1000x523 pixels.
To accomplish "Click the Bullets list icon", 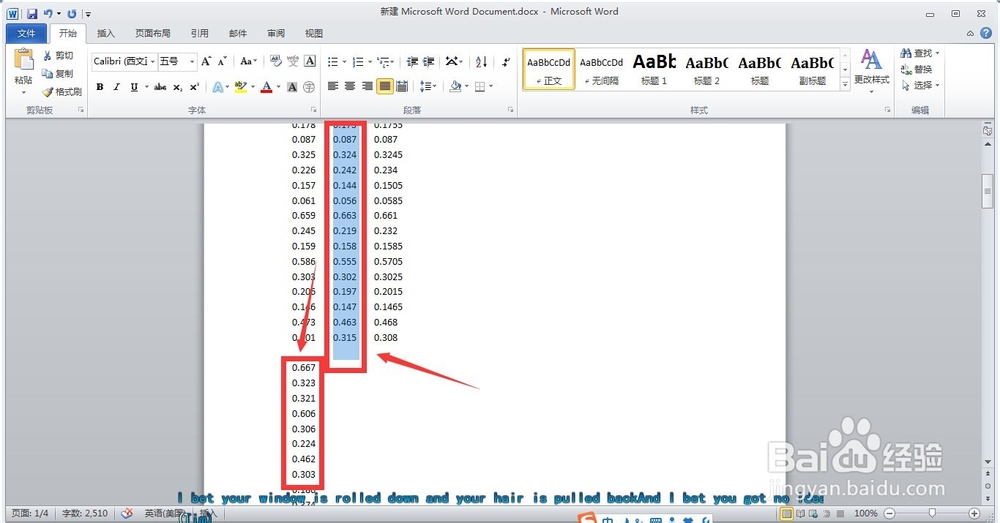I will tap(333, 62).
